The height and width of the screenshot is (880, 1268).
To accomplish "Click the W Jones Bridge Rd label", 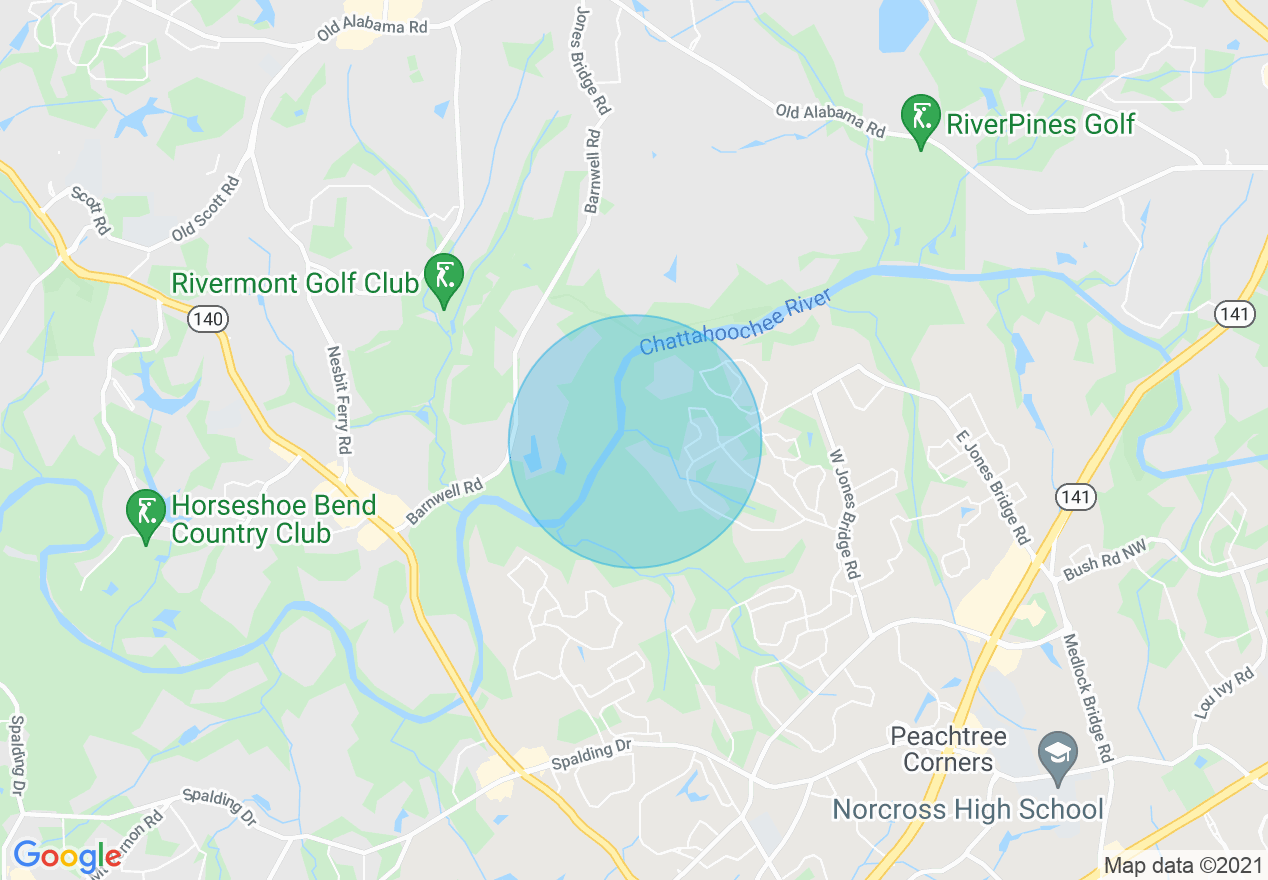I will click(844, 512).
